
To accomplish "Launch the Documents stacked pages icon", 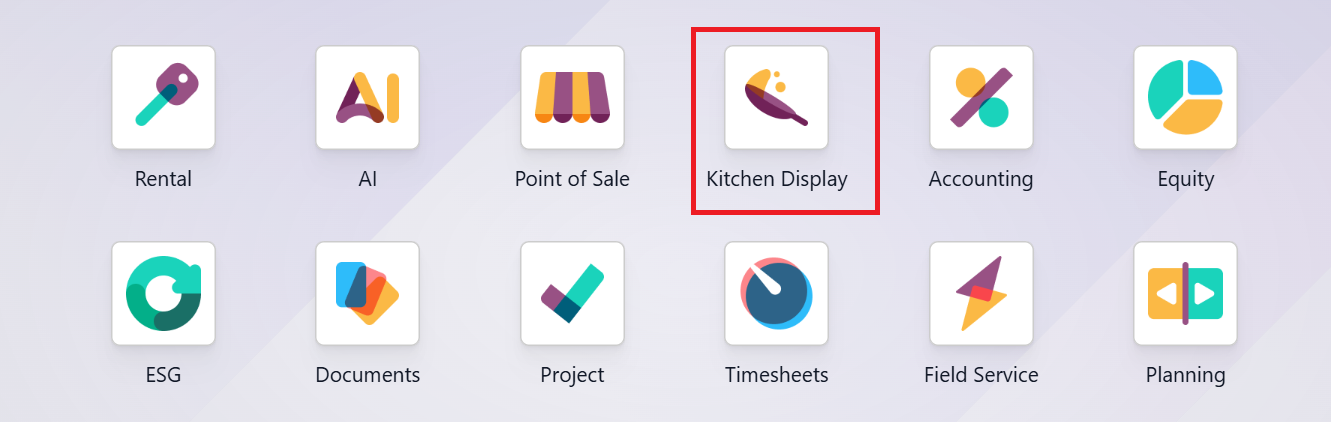I will [367, 293].
